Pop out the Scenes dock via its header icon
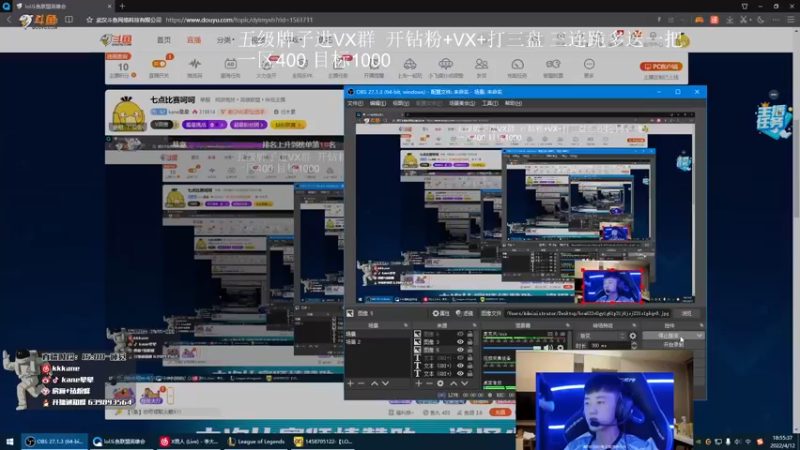 click(x=406, y=326)
